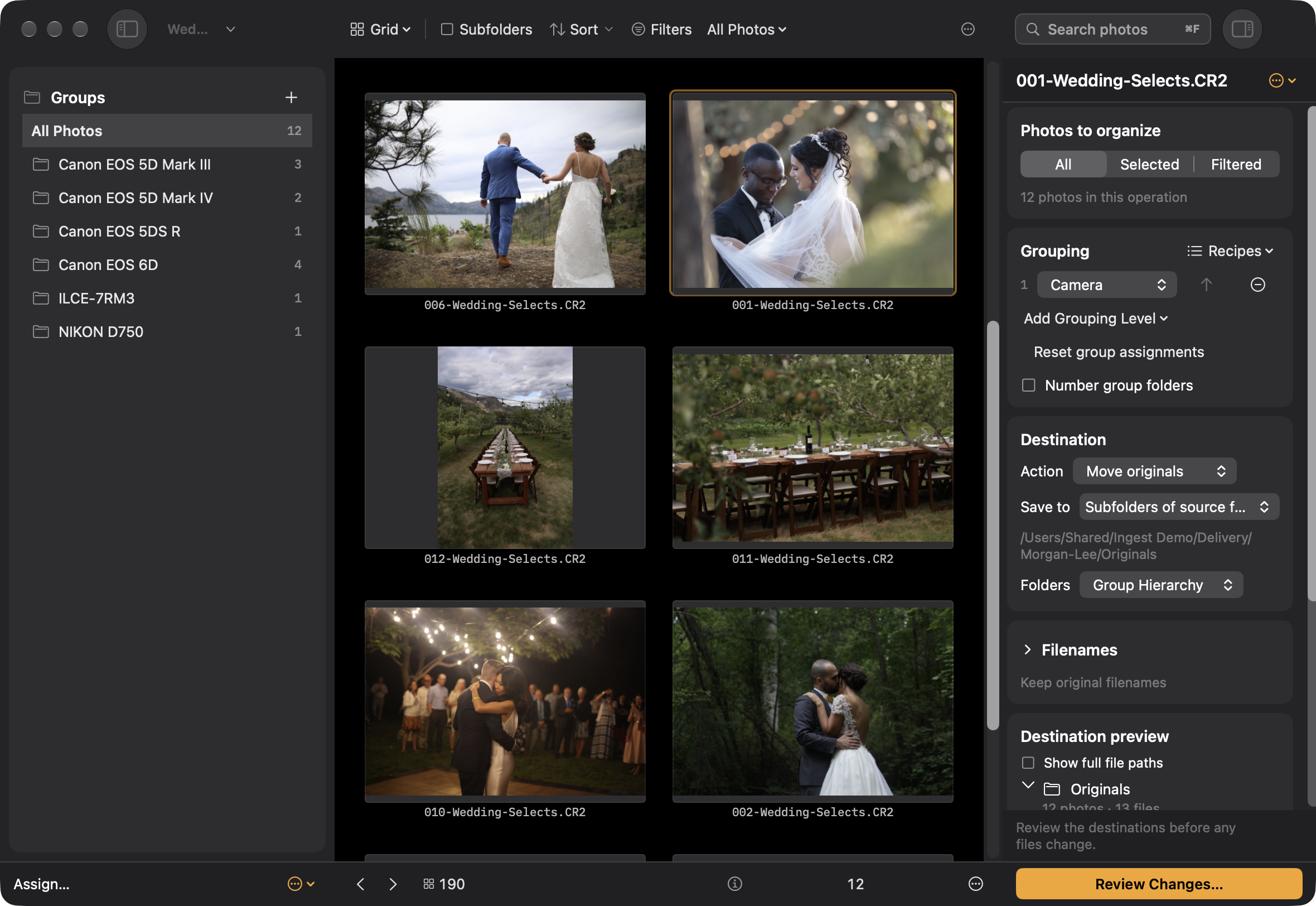The image size is (1316, 906).
Task: Expand the Filenames section
Action: pos(1027,649)
